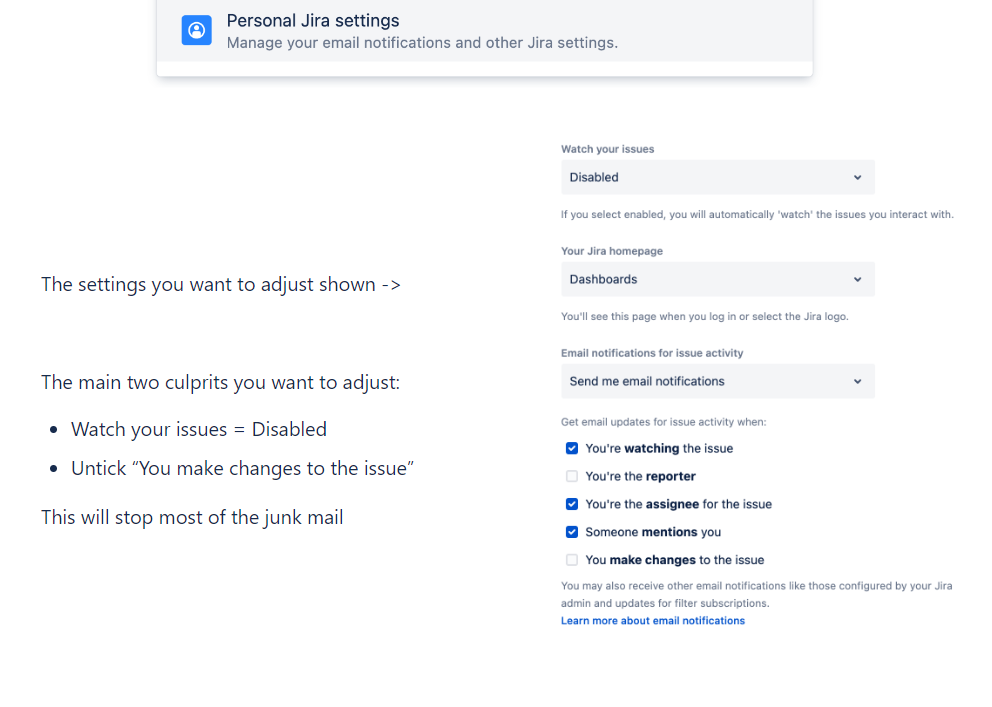This screenshot has height=707, width=992.
Task: Open the Learn more about email notifications link
Action: pos(652,620)
